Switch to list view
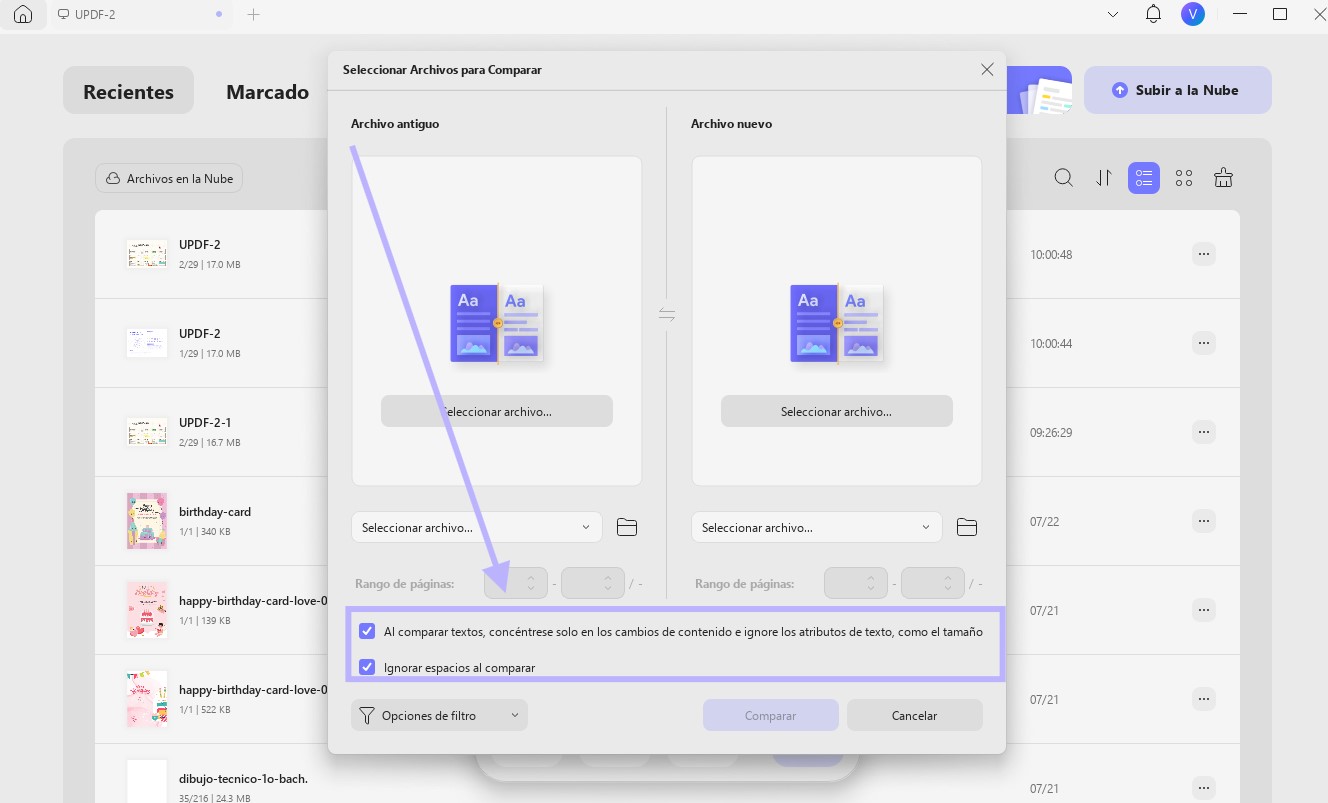Viewport: 1328px width, 803px height. click(x=1144, y=178)
